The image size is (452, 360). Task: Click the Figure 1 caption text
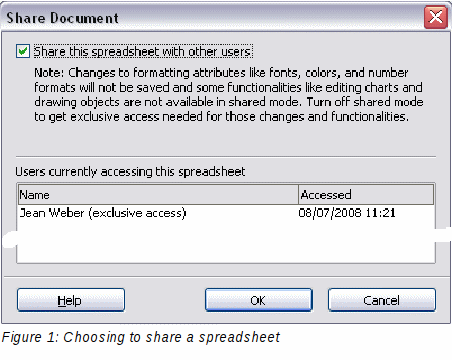[141, 337]
